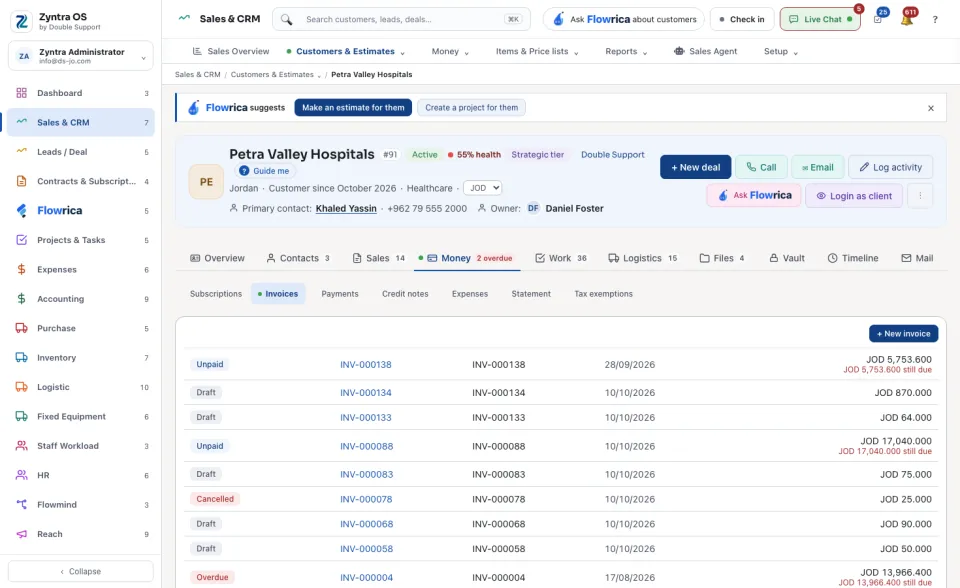This screenshot has height=588, width=960.
Task: Open the Reach module
Action: pyautogui.click(x=81, y=534)
